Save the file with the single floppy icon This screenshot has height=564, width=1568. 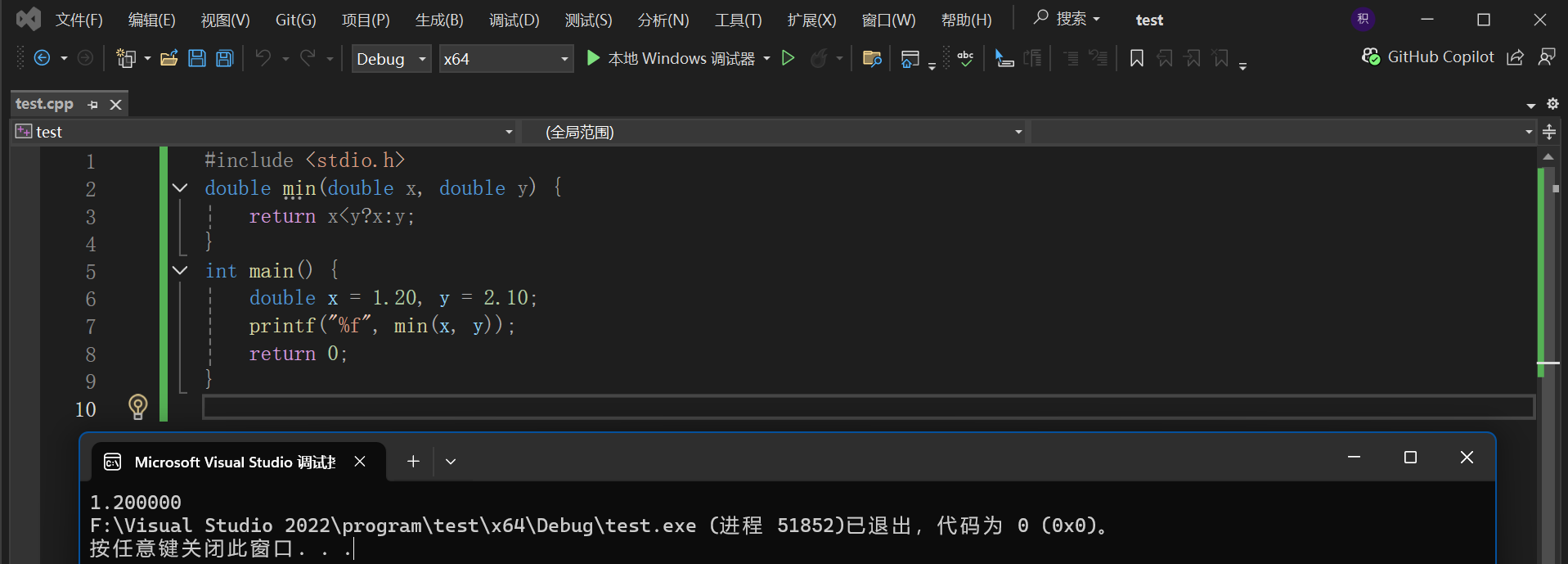197,58
